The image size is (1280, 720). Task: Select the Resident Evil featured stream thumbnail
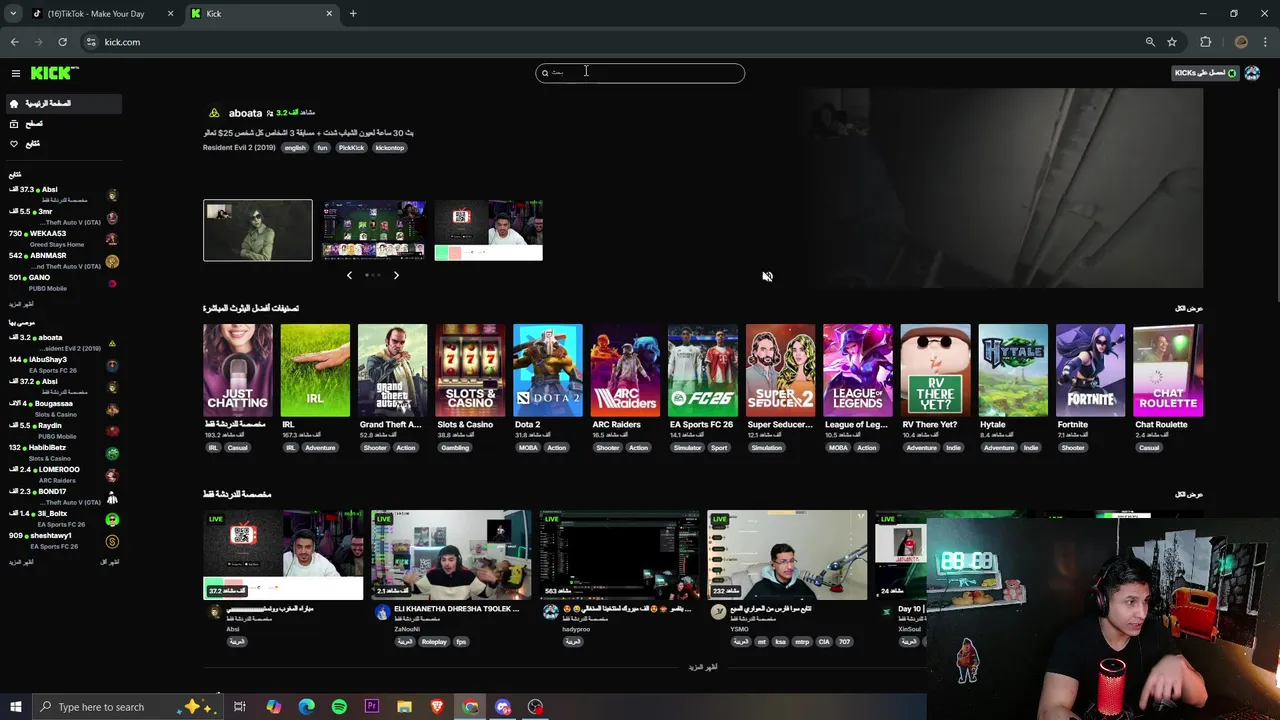[x=258, y=230]
